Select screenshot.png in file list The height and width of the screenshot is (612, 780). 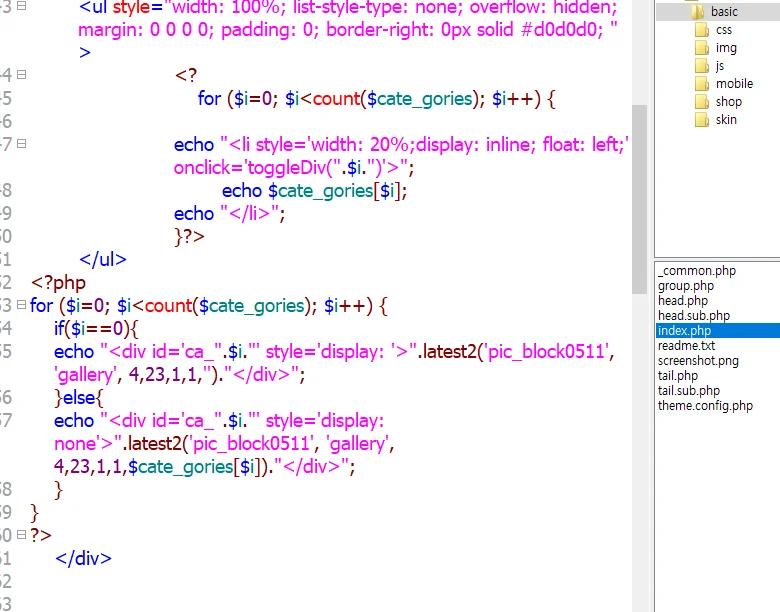coord(698,360)
